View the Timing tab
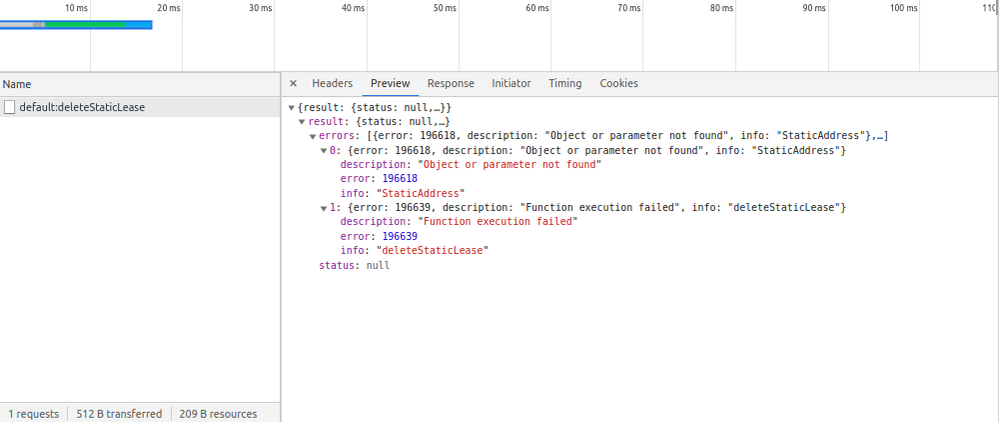Image resolution: width=999 pixels, height=422 pixels. click(565, 84)
